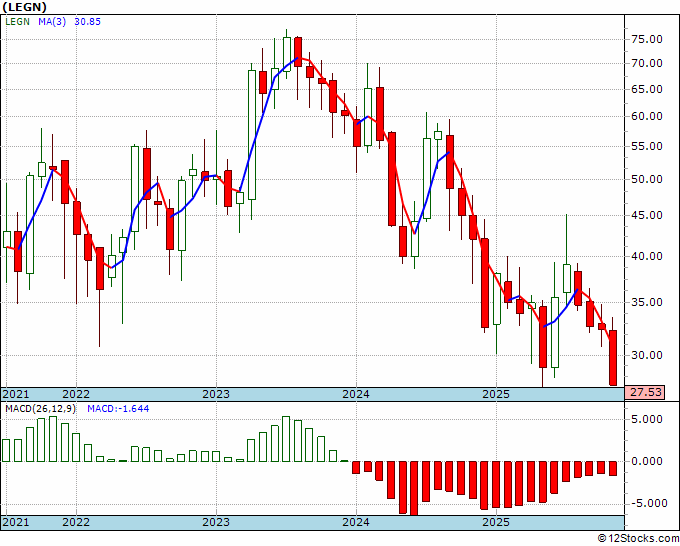Click the 40.00 price axis label
The image size is (680, 546).
(647, 256)
